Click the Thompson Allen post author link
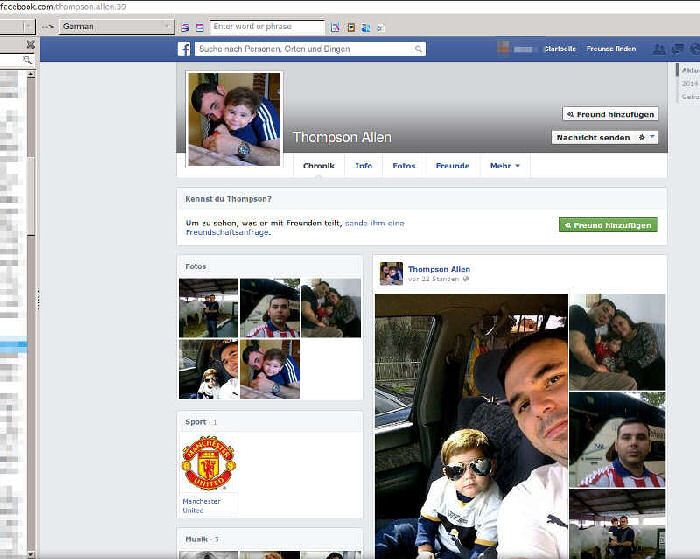 tap(439, 269)
